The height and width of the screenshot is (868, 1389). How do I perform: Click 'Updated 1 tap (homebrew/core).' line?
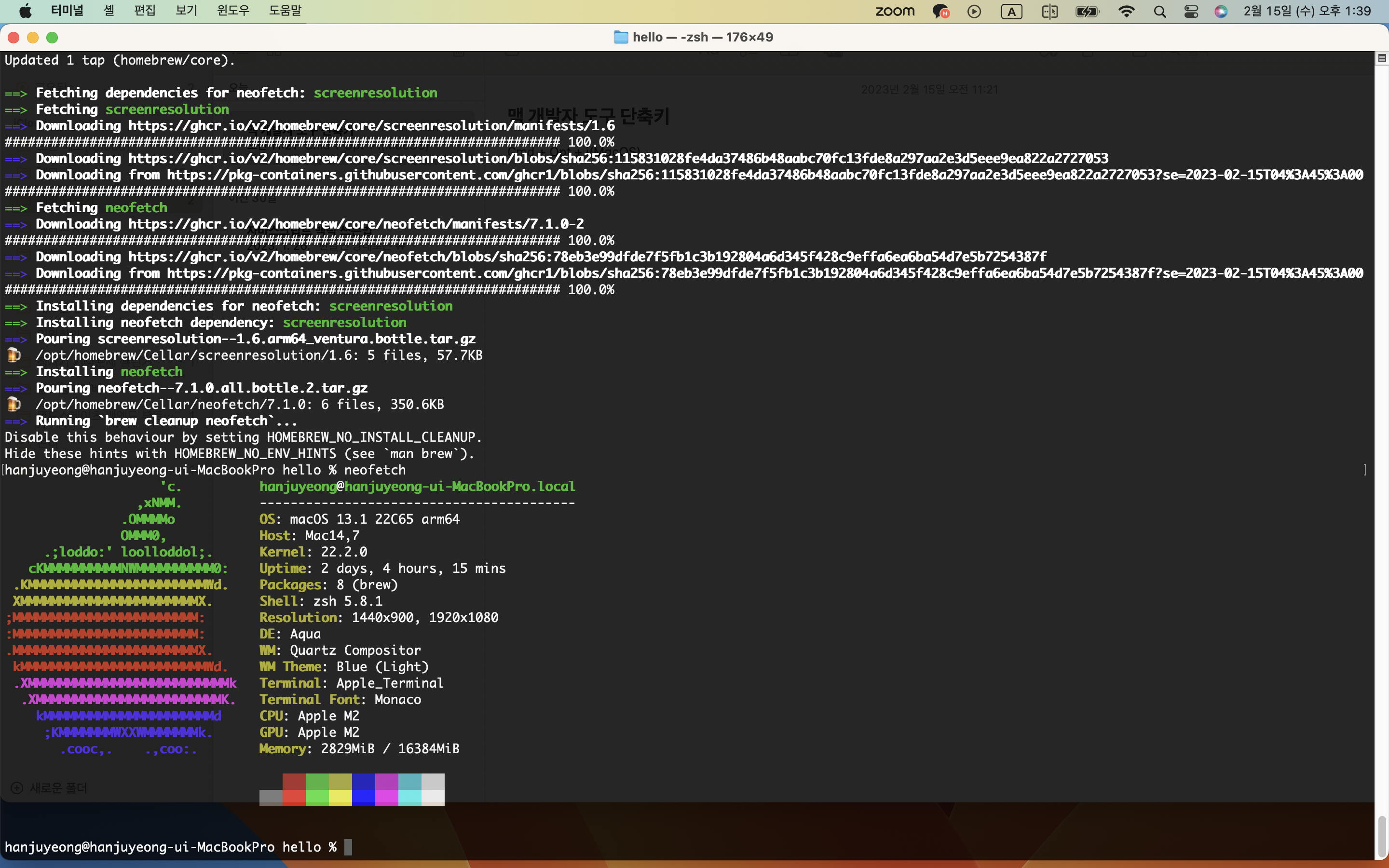pos(120,60)
